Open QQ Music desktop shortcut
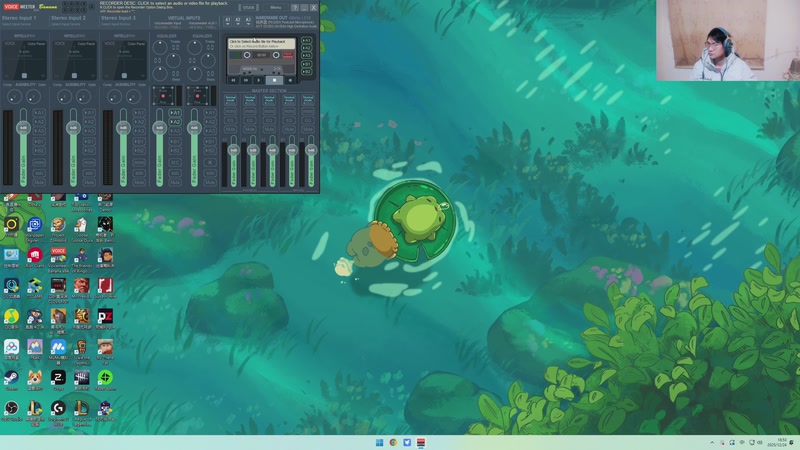 coord(11,319)
